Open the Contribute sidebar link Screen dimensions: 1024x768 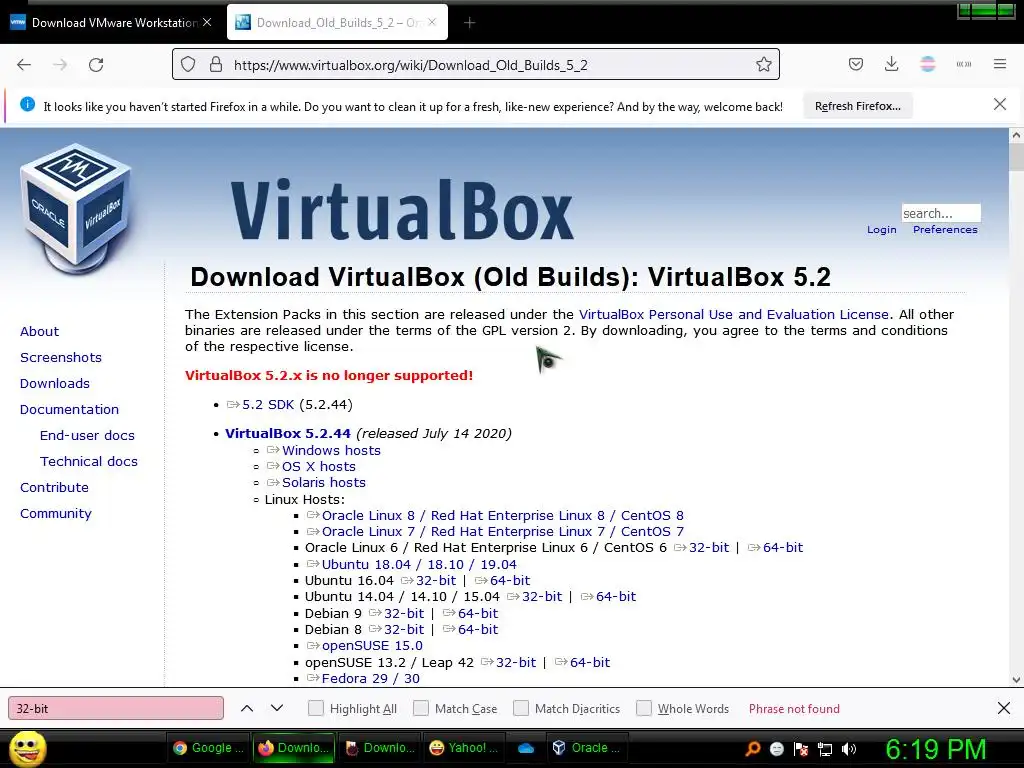tap(54, 488)
